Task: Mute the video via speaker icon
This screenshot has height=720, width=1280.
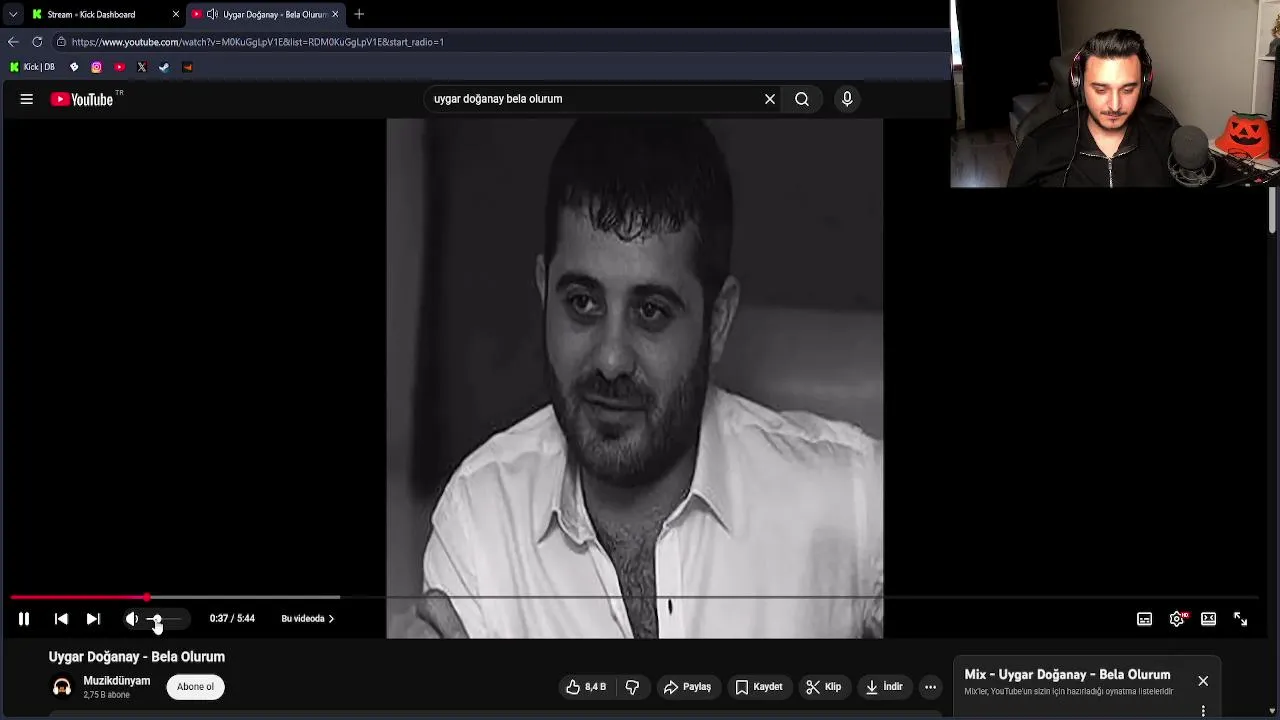Action: pos(131,619)
